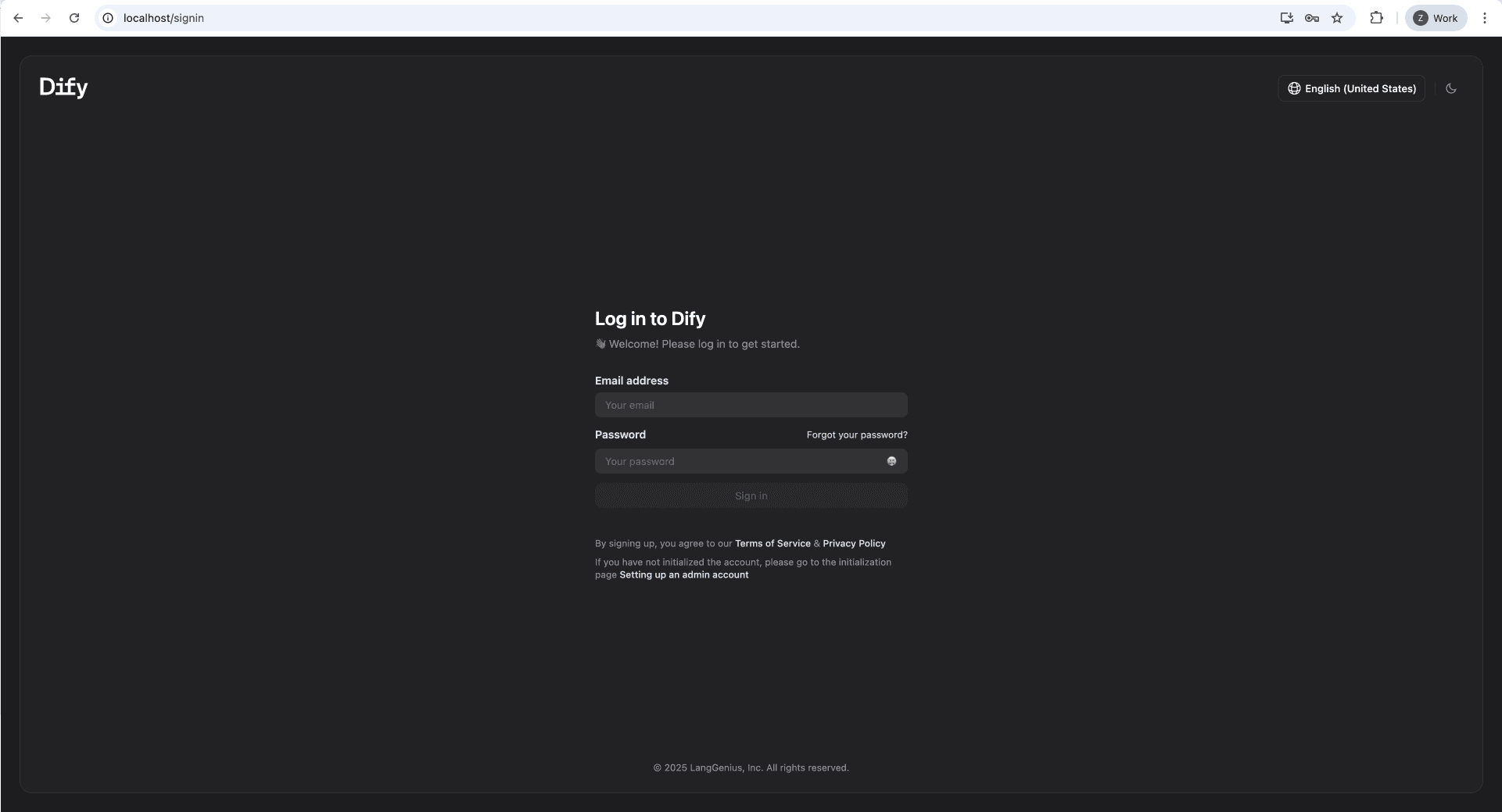Reload the page with the refresh icon

(x=74, y=18)
